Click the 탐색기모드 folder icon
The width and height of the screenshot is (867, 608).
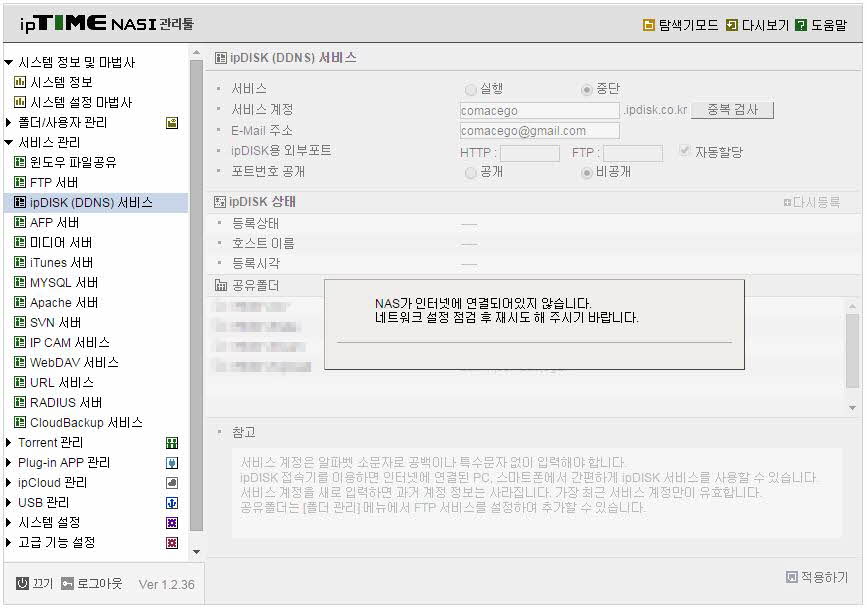[x=649, y=25]
